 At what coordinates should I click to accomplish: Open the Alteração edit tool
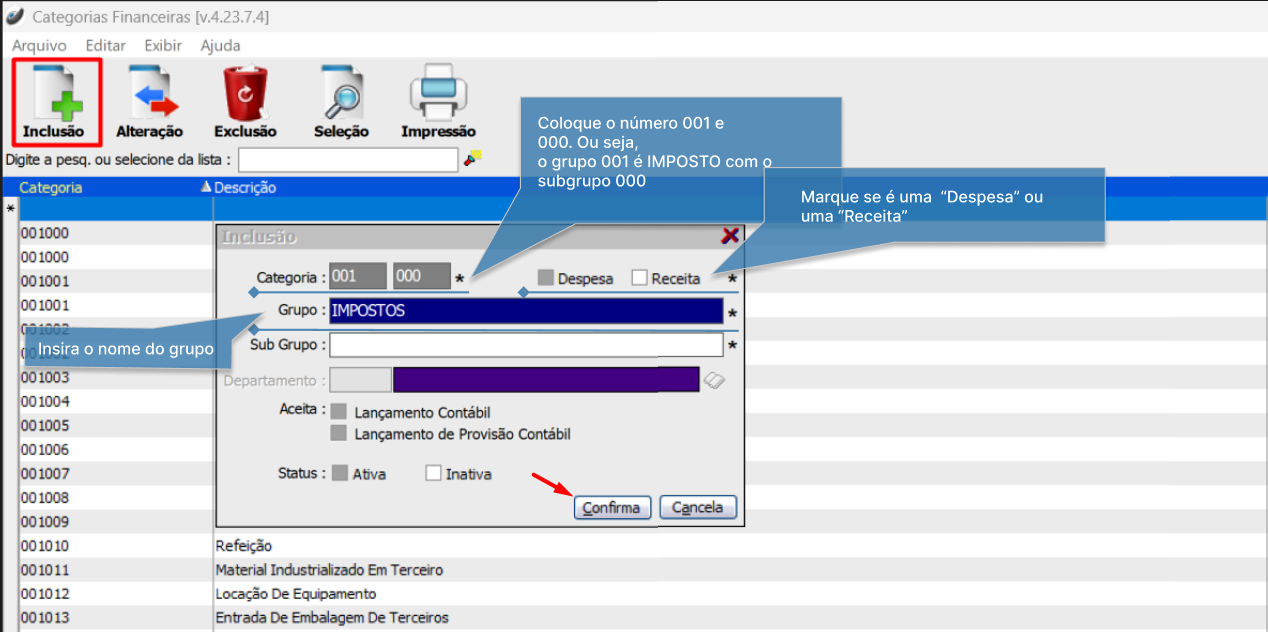click(x=150, y=93)
